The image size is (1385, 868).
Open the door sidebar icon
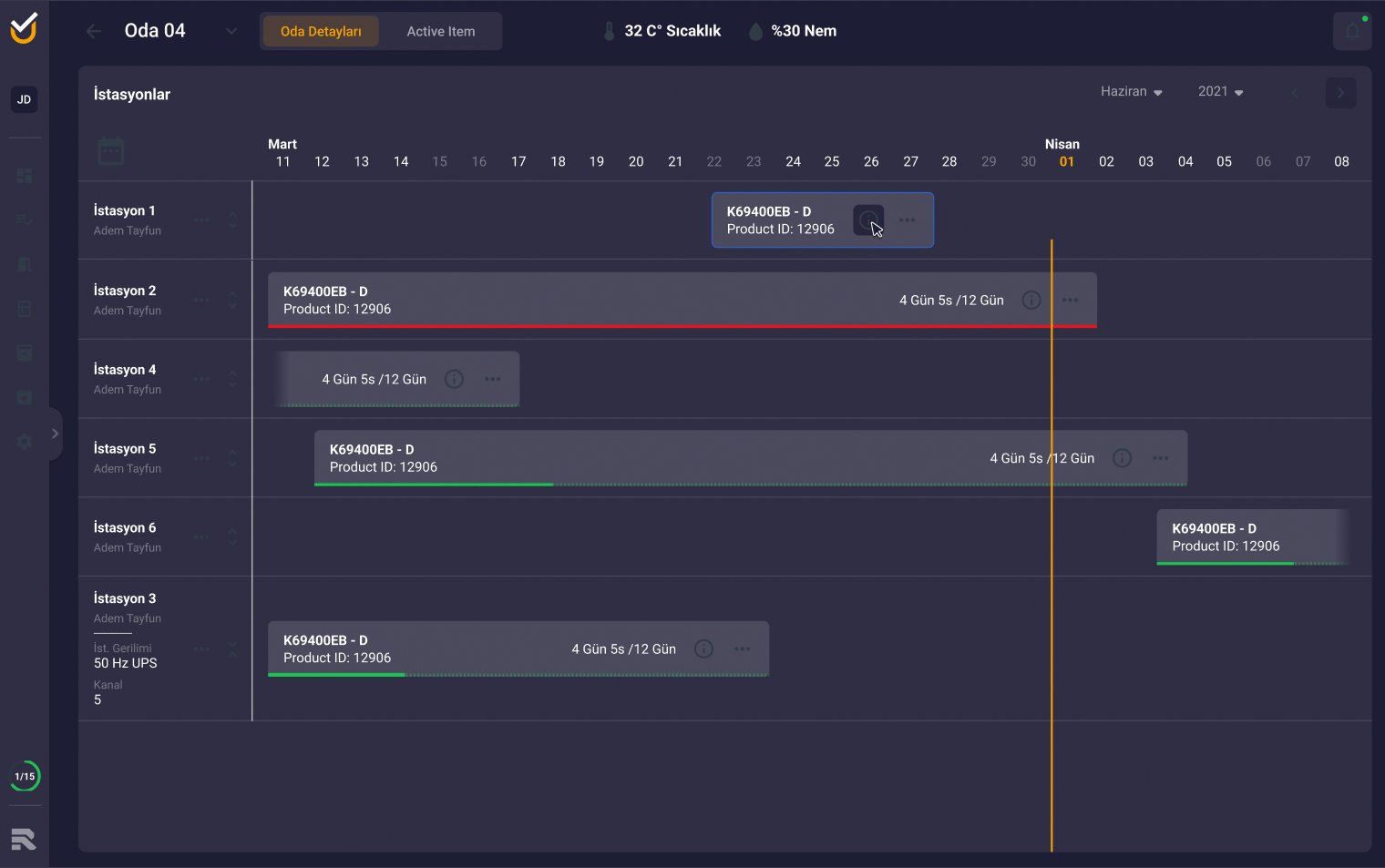(25, 265)
